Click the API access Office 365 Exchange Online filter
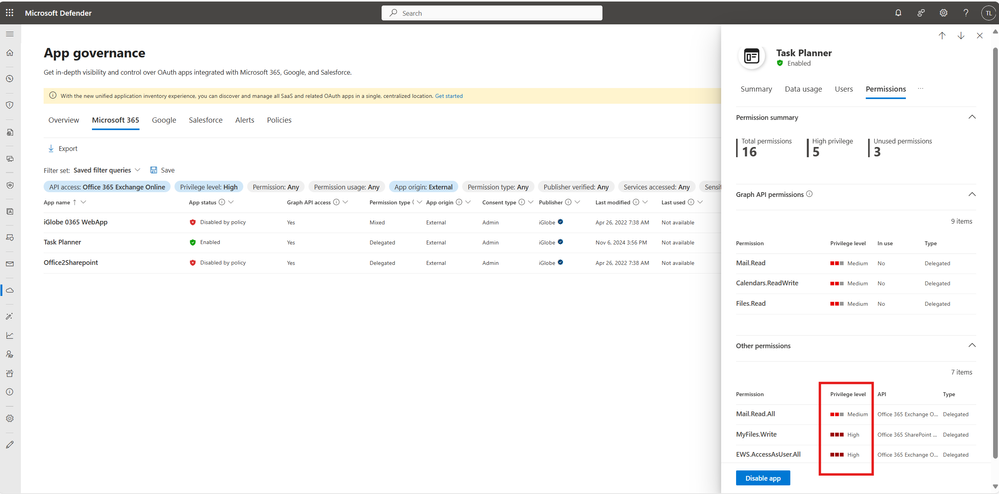This screenshot has height=494, width=999. pos(108,187)
